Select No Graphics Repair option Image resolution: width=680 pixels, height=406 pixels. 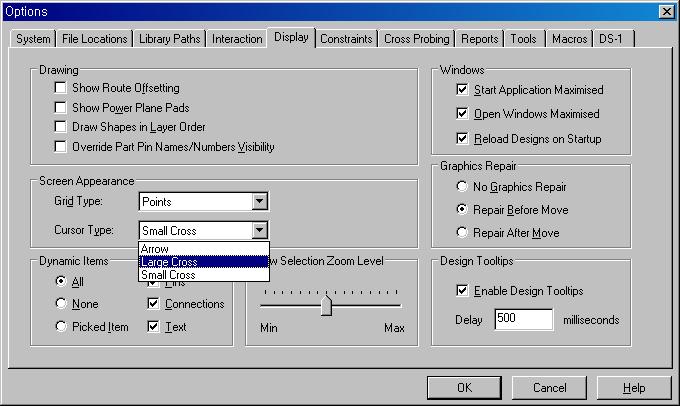(x=461, y=187)
